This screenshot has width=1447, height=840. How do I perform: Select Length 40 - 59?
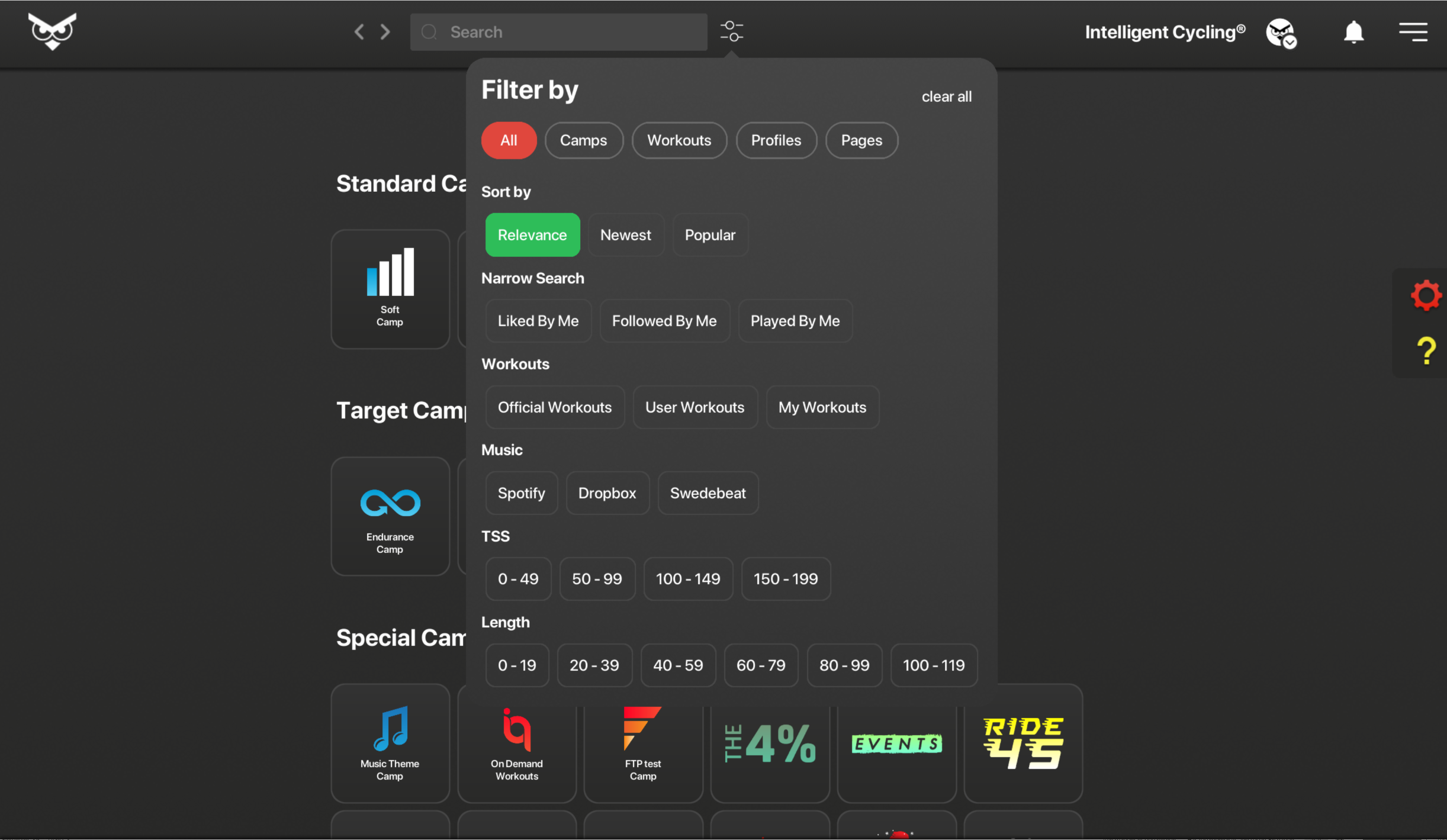click(678, 665)
